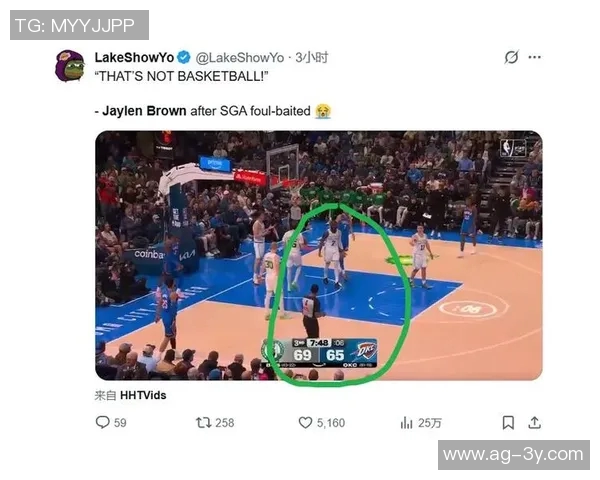Click the crying emoji in tweet text
600x480 pixels.
point(323,111)
